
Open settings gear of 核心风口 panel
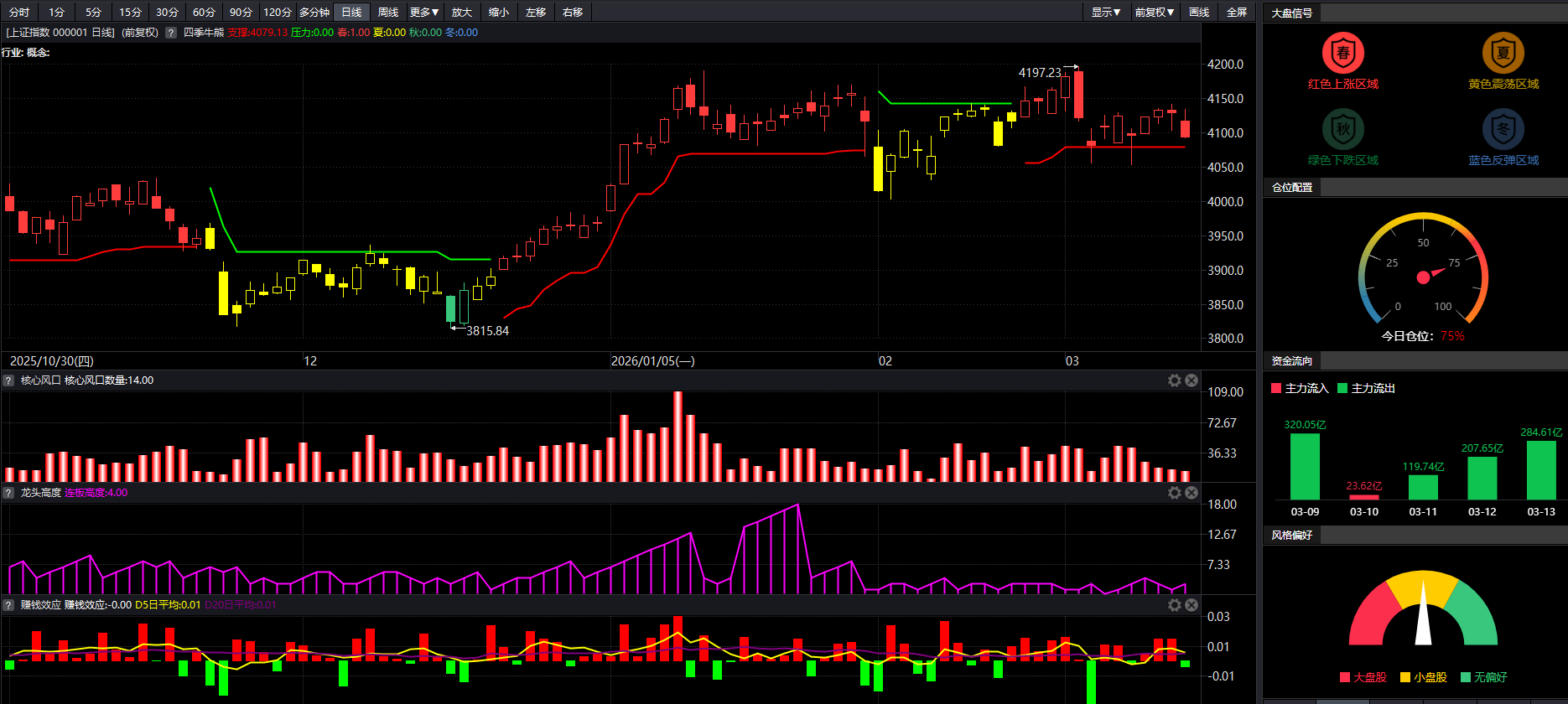(1175, 380)
